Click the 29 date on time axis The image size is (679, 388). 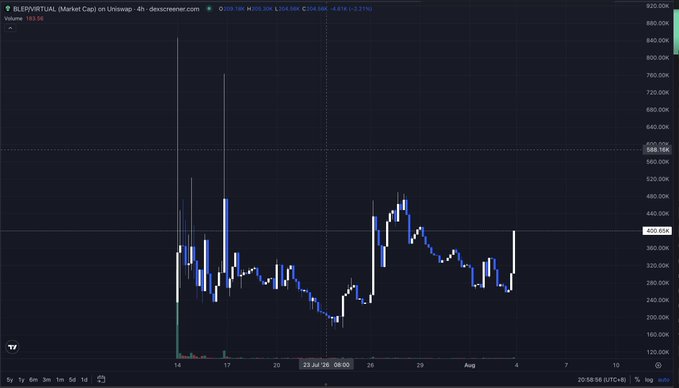(420, 365)
